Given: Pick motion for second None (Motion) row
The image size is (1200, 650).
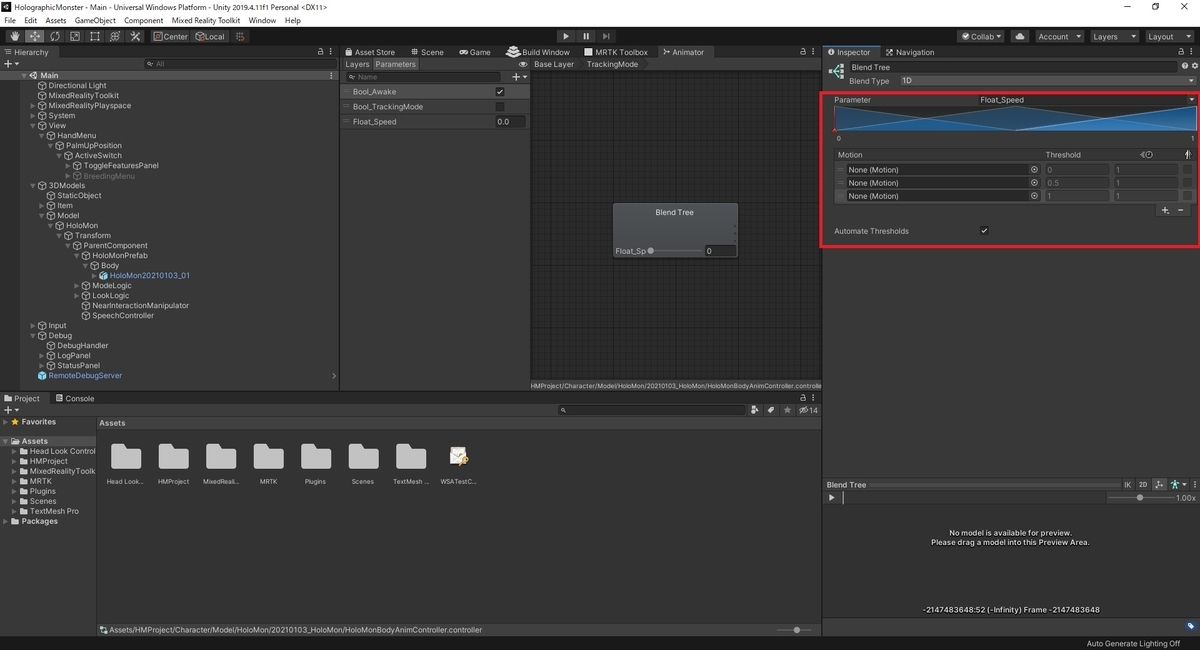Looking at the screenshot, I should click(1034, 183).
